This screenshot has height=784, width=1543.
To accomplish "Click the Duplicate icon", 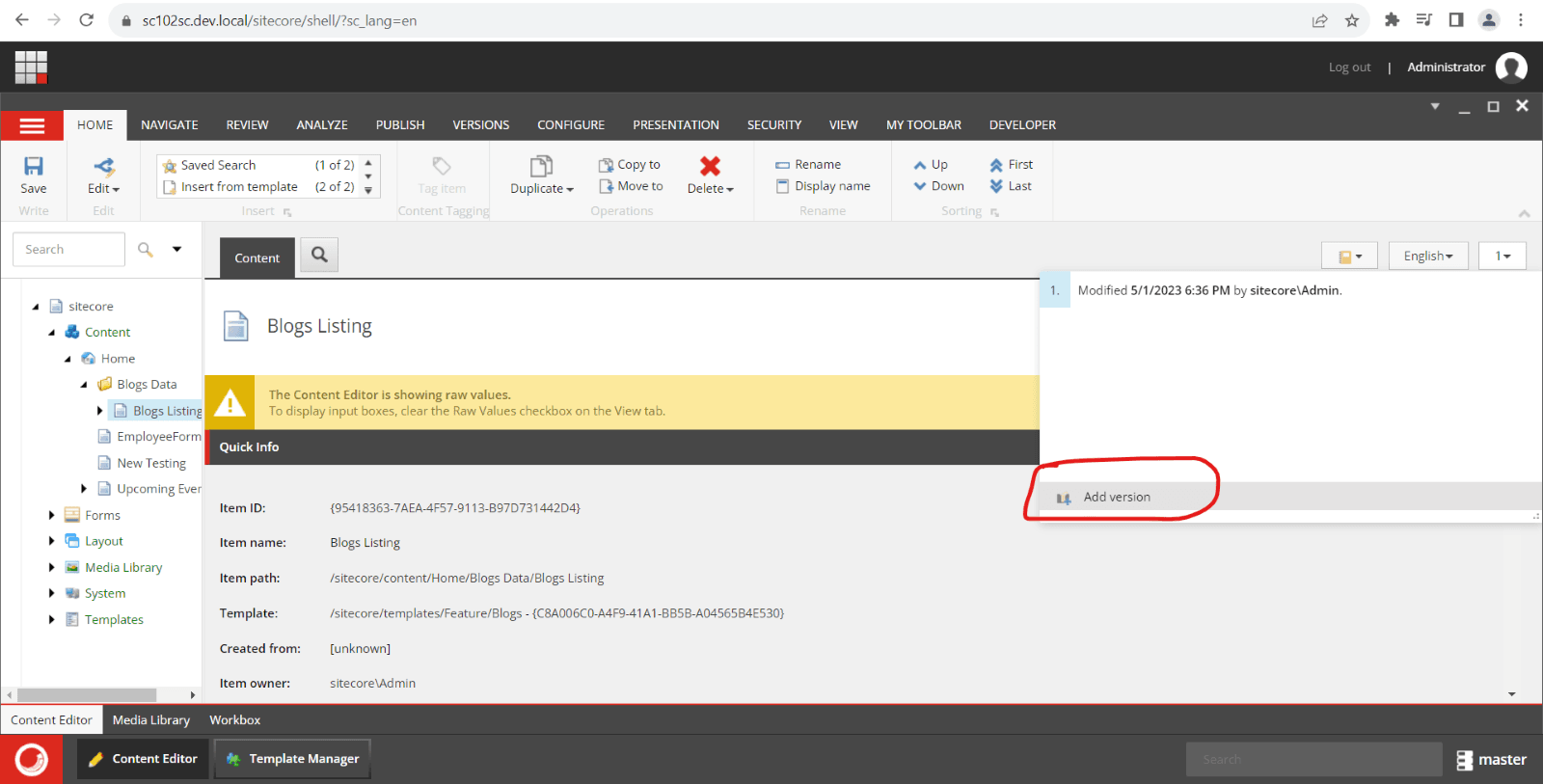I will click(542, 166).
